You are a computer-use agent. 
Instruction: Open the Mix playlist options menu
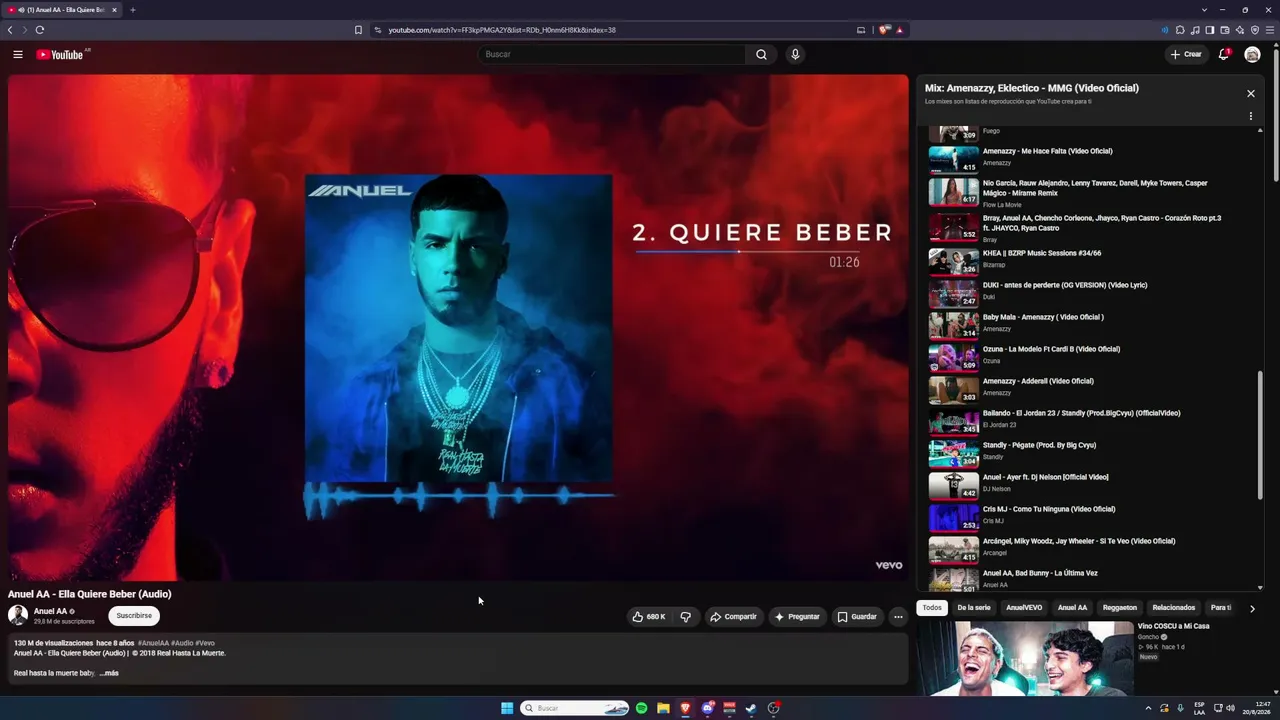click(x=1250, y=116)
